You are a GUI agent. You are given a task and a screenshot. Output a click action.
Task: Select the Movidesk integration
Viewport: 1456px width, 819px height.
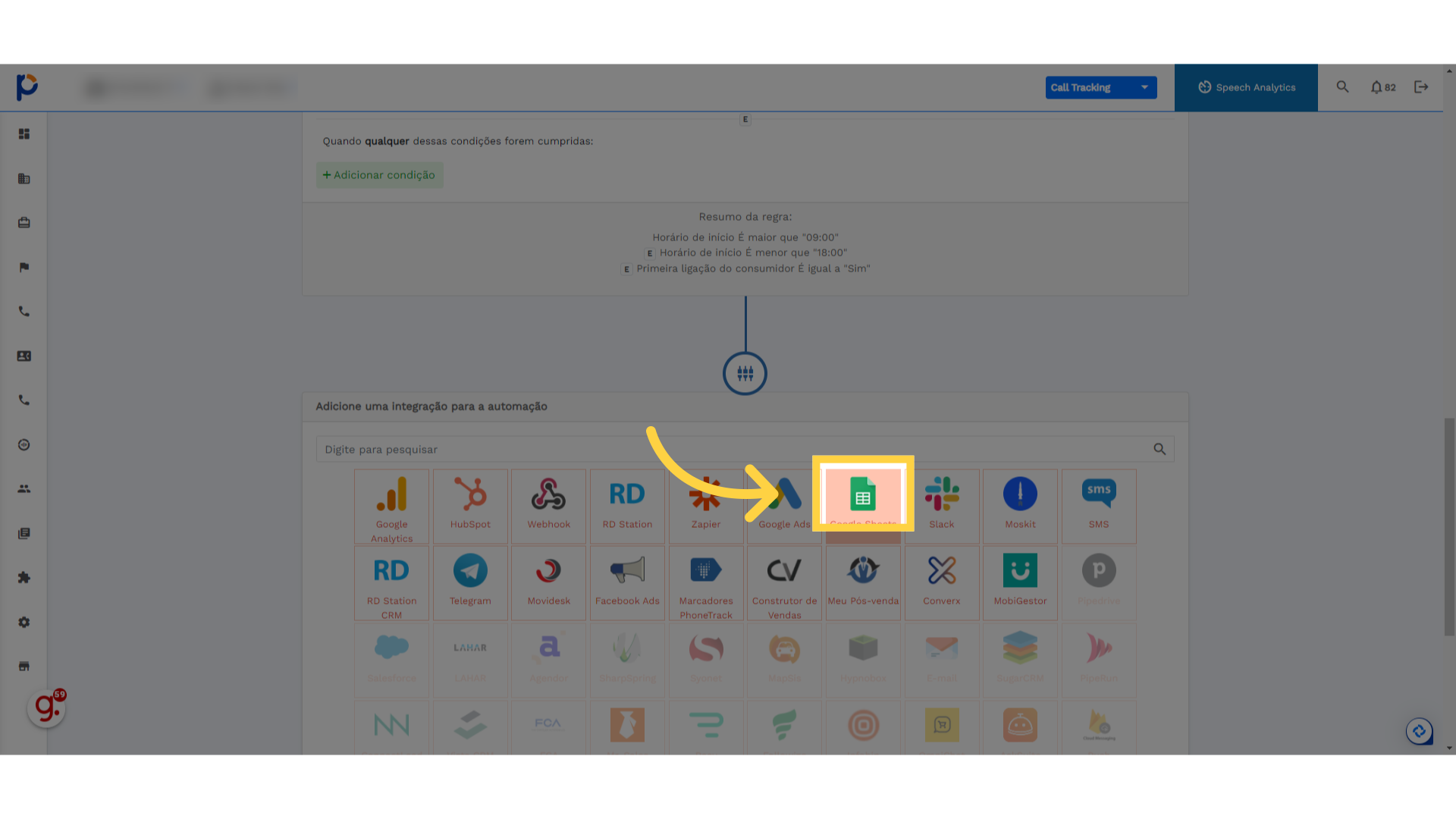coord(548,583)
